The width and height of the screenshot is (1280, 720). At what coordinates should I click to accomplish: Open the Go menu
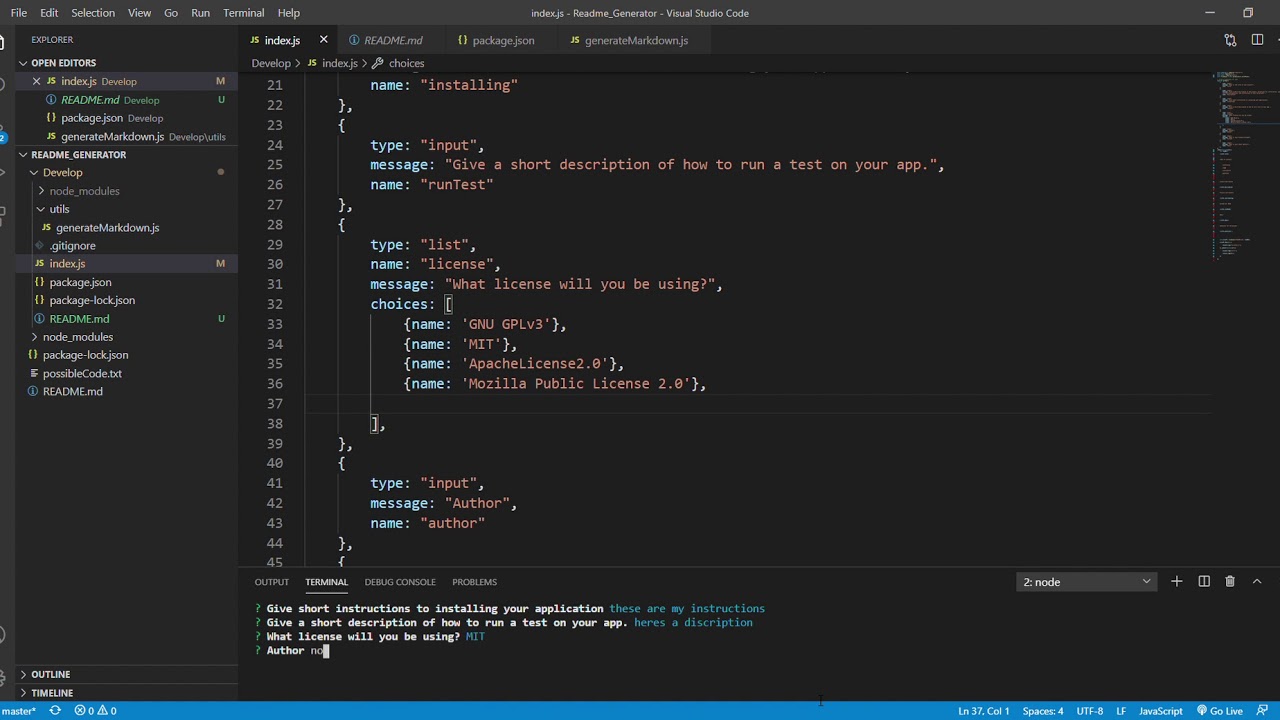coord(171,13)
